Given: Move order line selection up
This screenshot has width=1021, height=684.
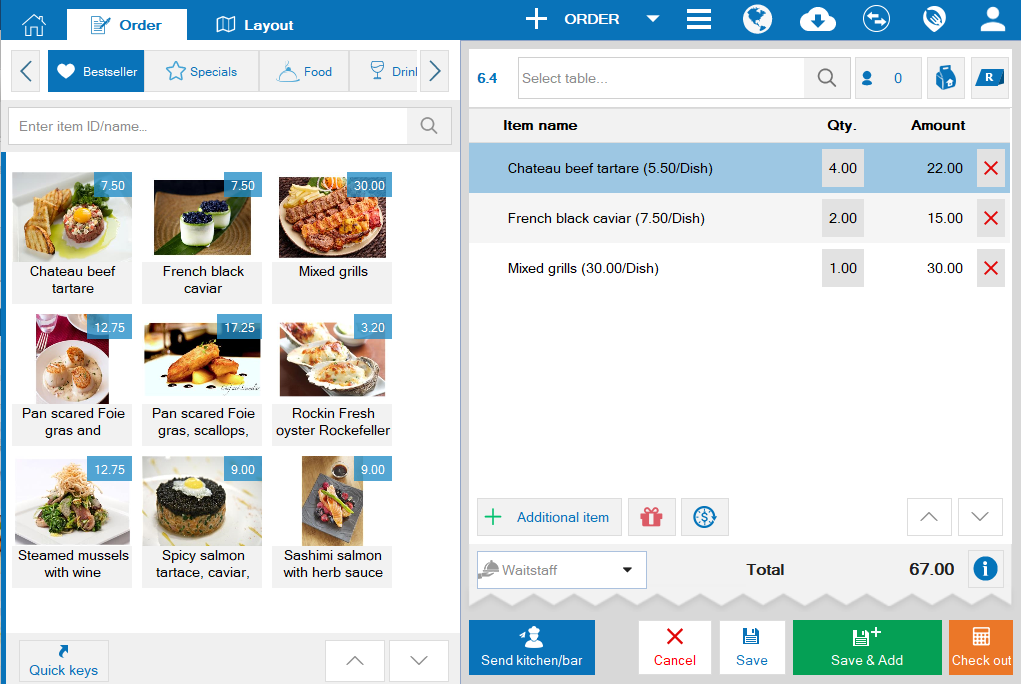Looking at the screenshot, I should 929,517.
